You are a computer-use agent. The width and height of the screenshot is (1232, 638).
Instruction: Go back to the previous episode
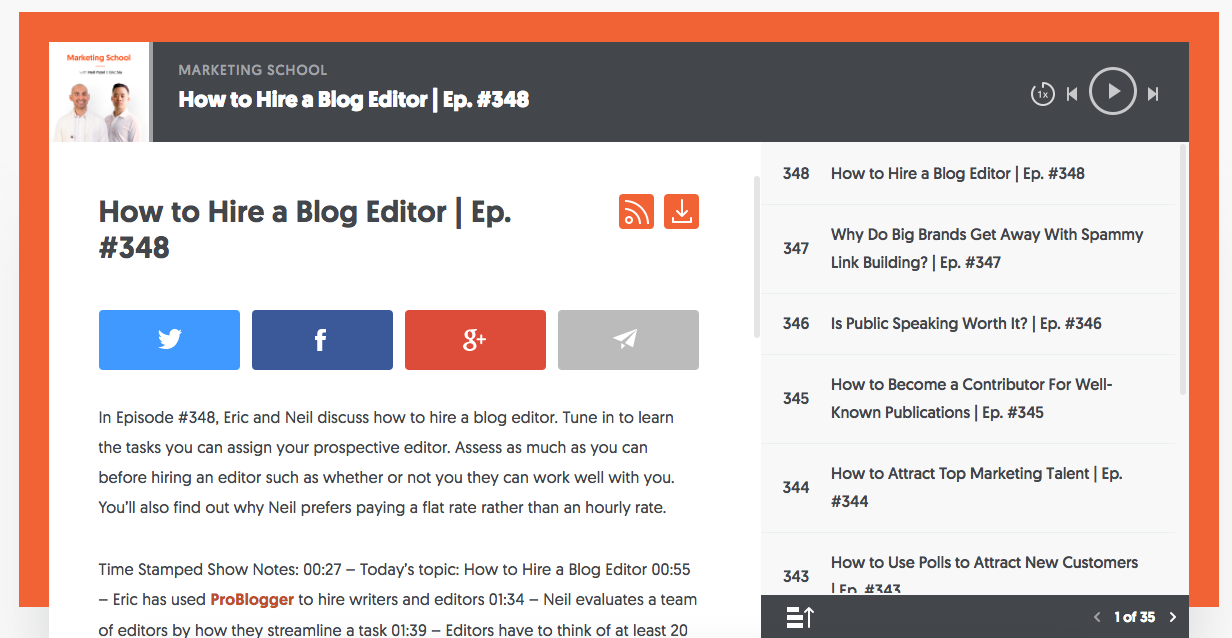pyautogui.click(x=1071, y=94)
